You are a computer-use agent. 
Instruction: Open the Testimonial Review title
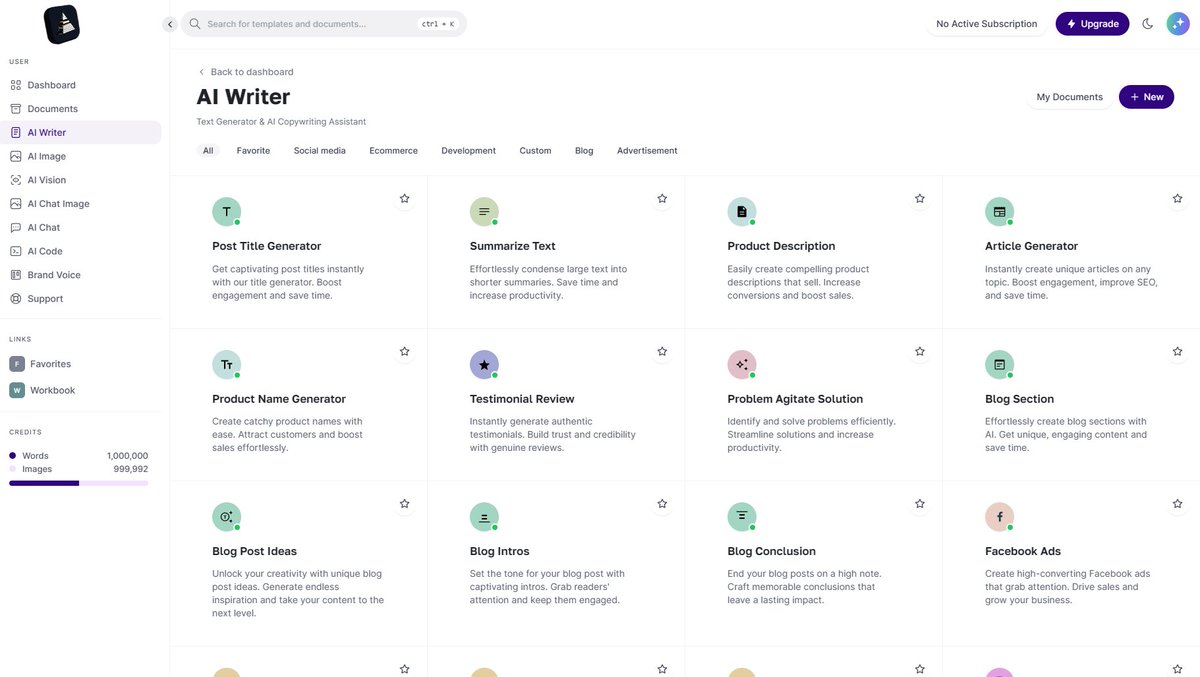(x=522, y=399)
